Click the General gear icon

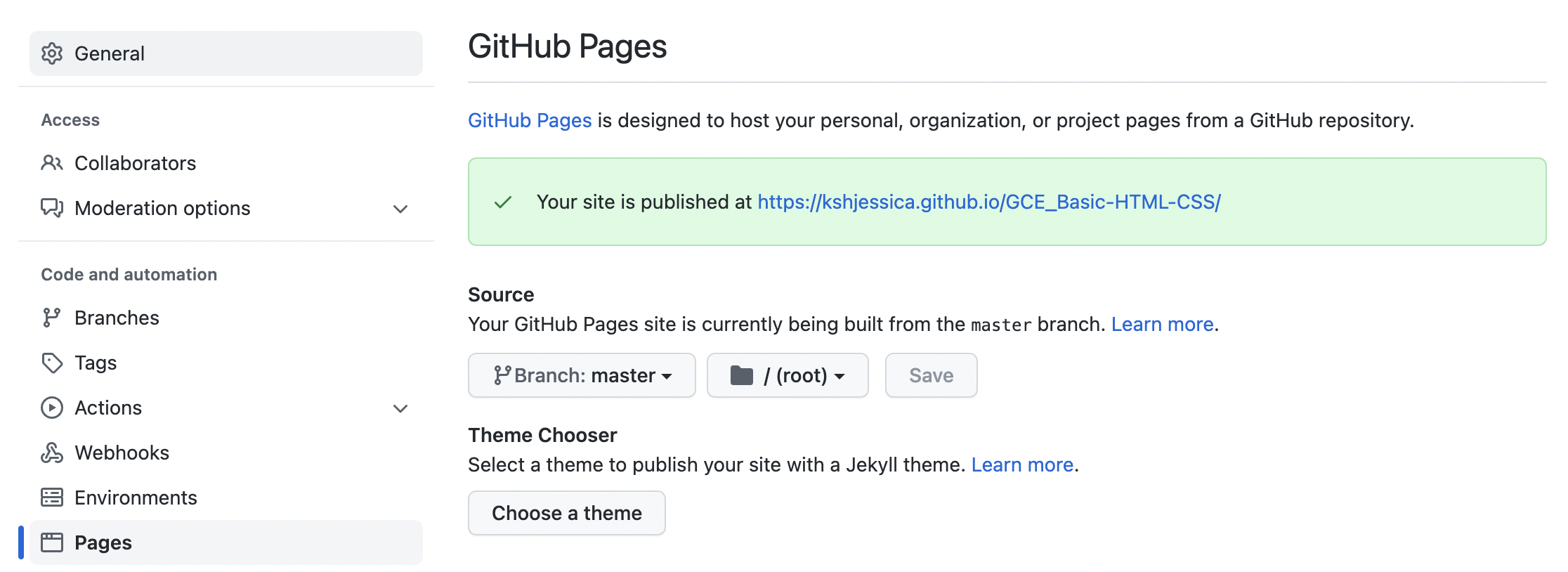point(52,53)
